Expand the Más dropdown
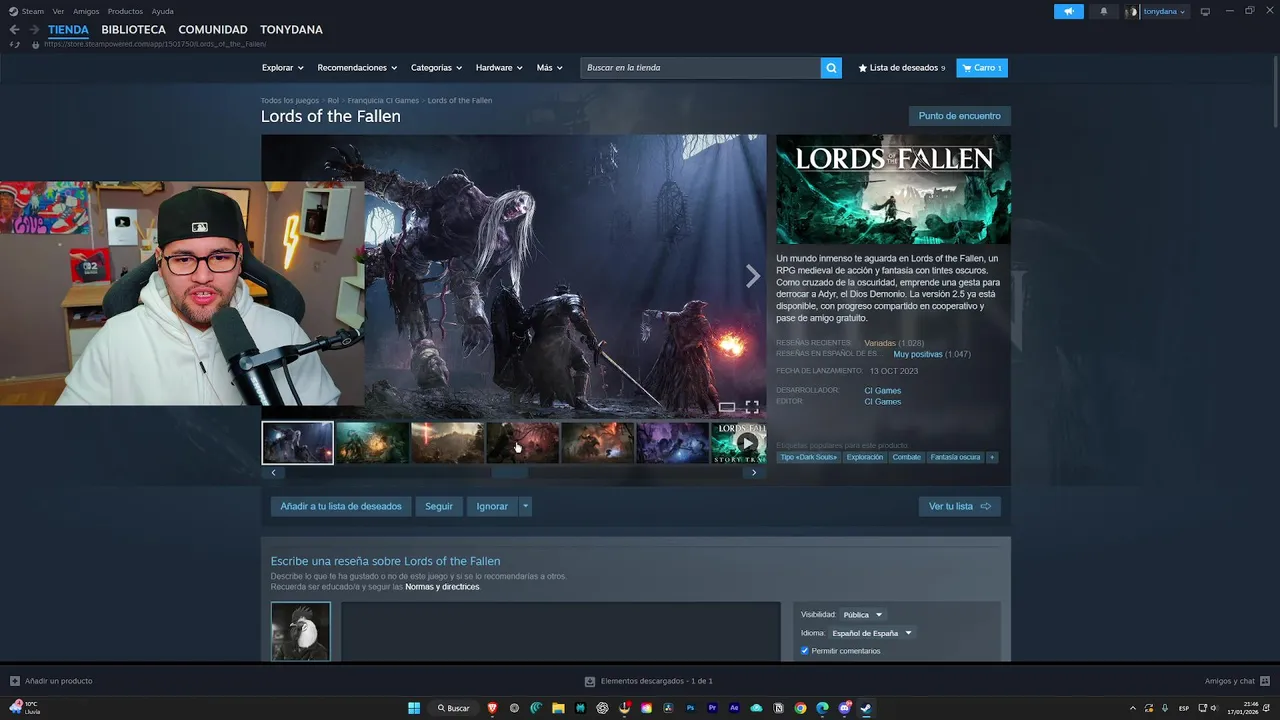 (549, 68)
